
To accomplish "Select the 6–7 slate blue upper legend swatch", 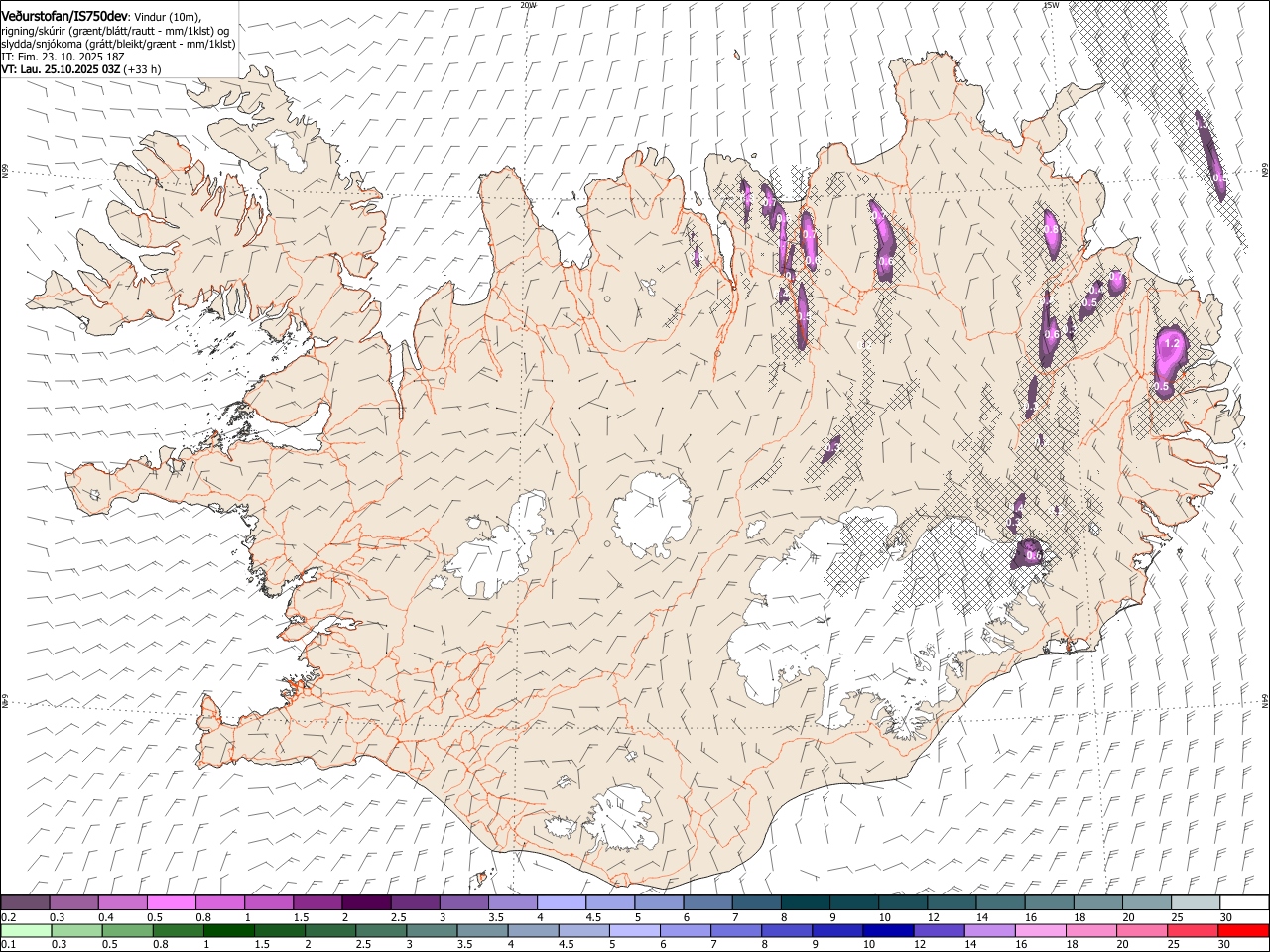I will 707,902.
